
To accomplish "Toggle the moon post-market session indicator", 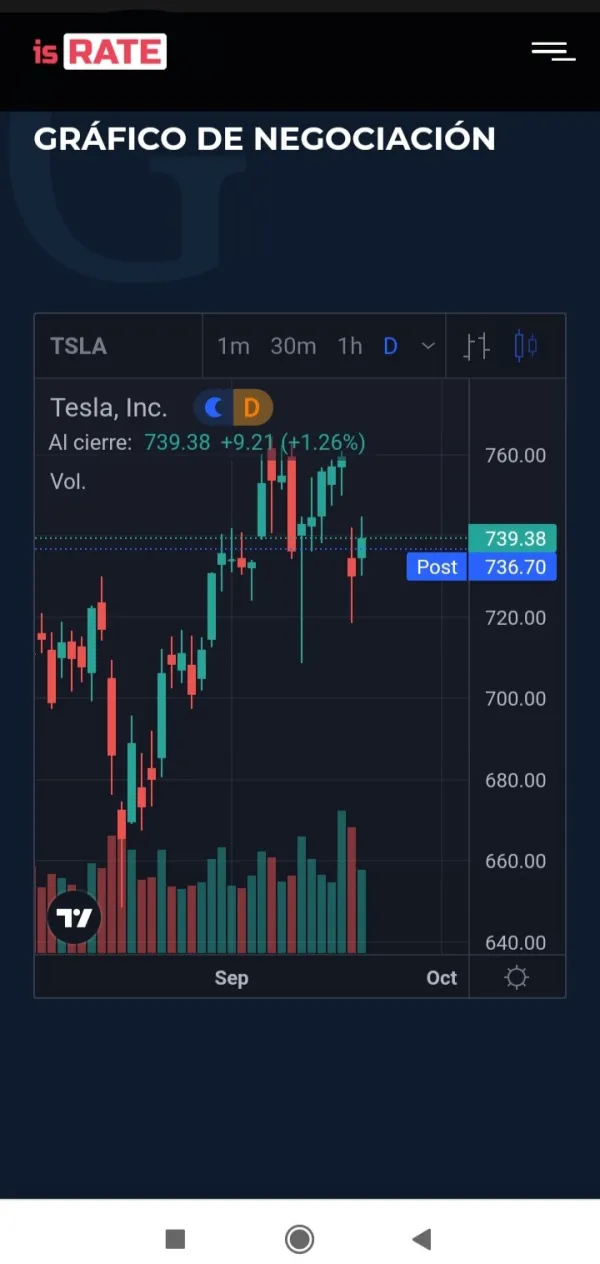I will coord(214,408).
